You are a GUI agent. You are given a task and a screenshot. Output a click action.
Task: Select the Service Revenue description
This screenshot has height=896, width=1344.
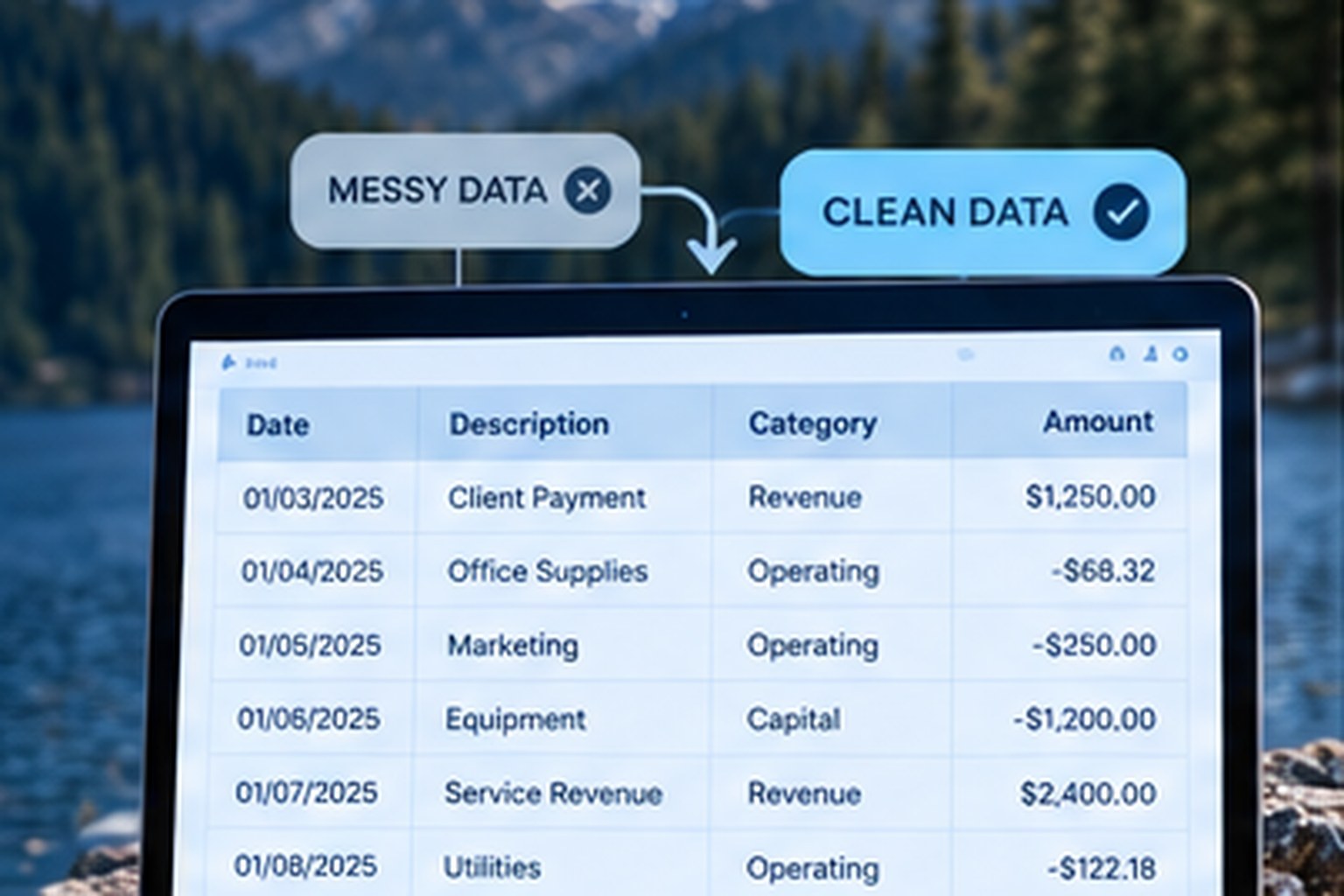pyautogui.click(x=553, y=794)
